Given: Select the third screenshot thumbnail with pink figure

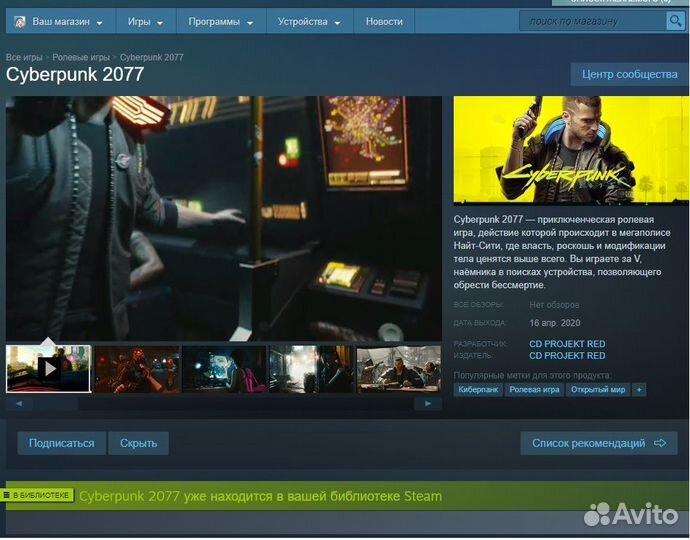Looking at the screenshot, I should pyautogui.click(x=224, y=369).
